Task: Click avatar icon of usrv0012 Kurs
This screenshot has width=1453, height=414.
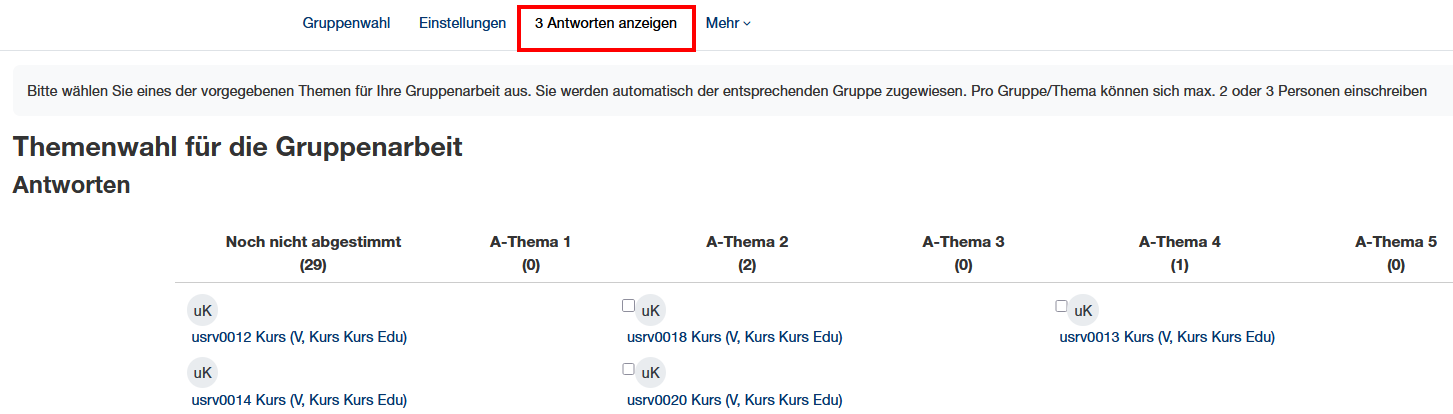Action: click(203, 311)
